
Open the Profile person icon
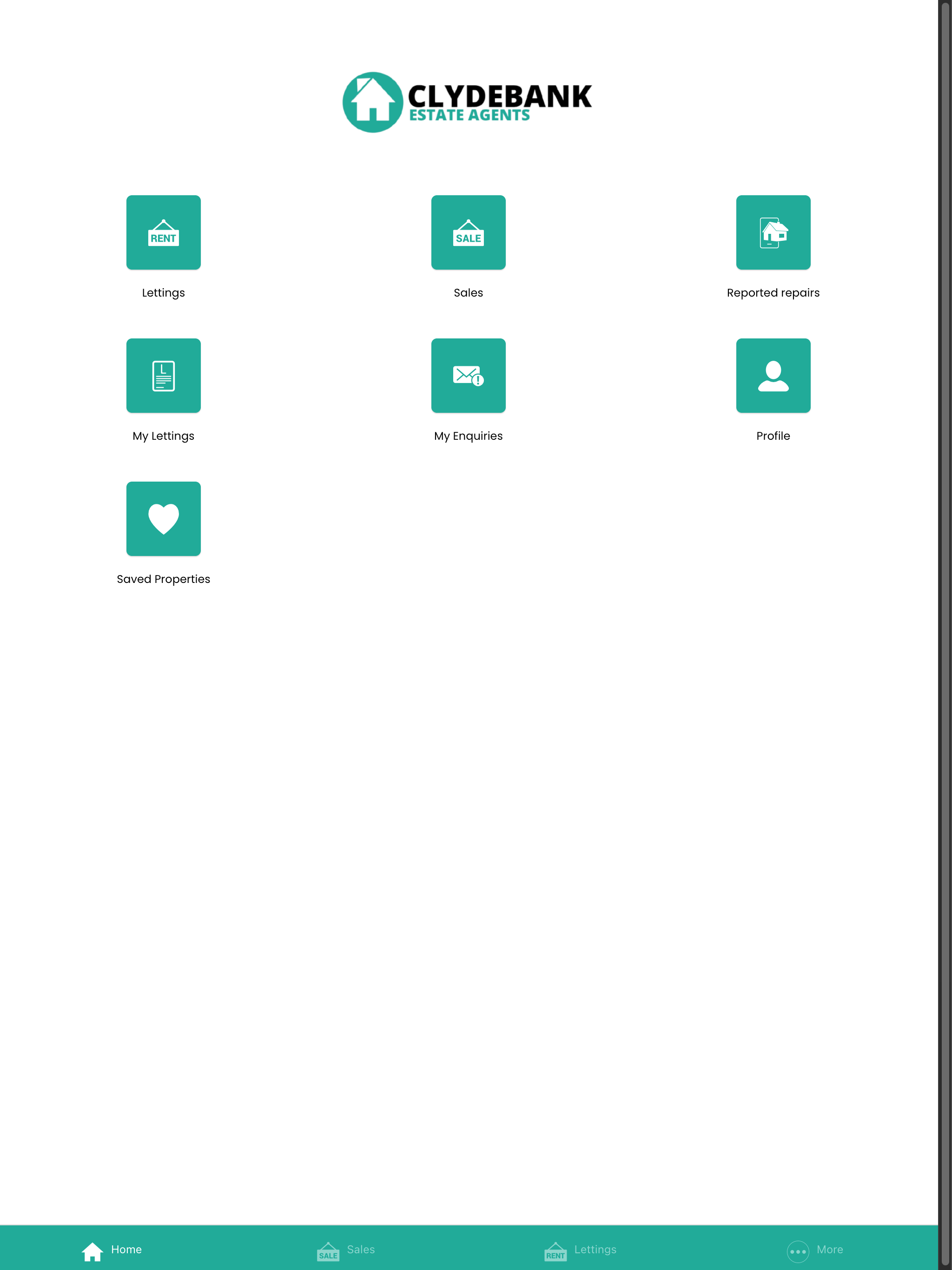[773, 376]
